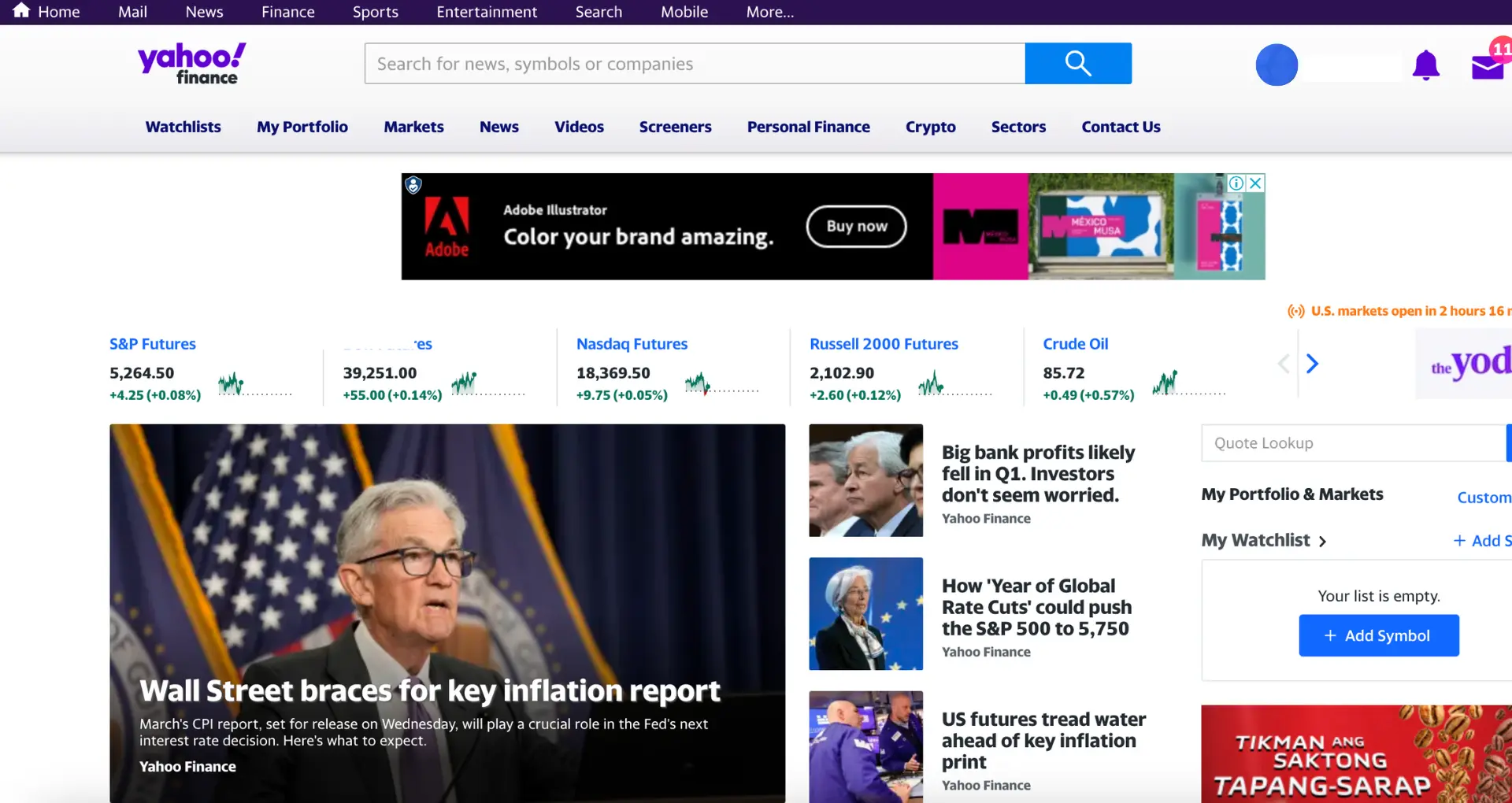Open US futures tread water article

(x=1043, y=741)
